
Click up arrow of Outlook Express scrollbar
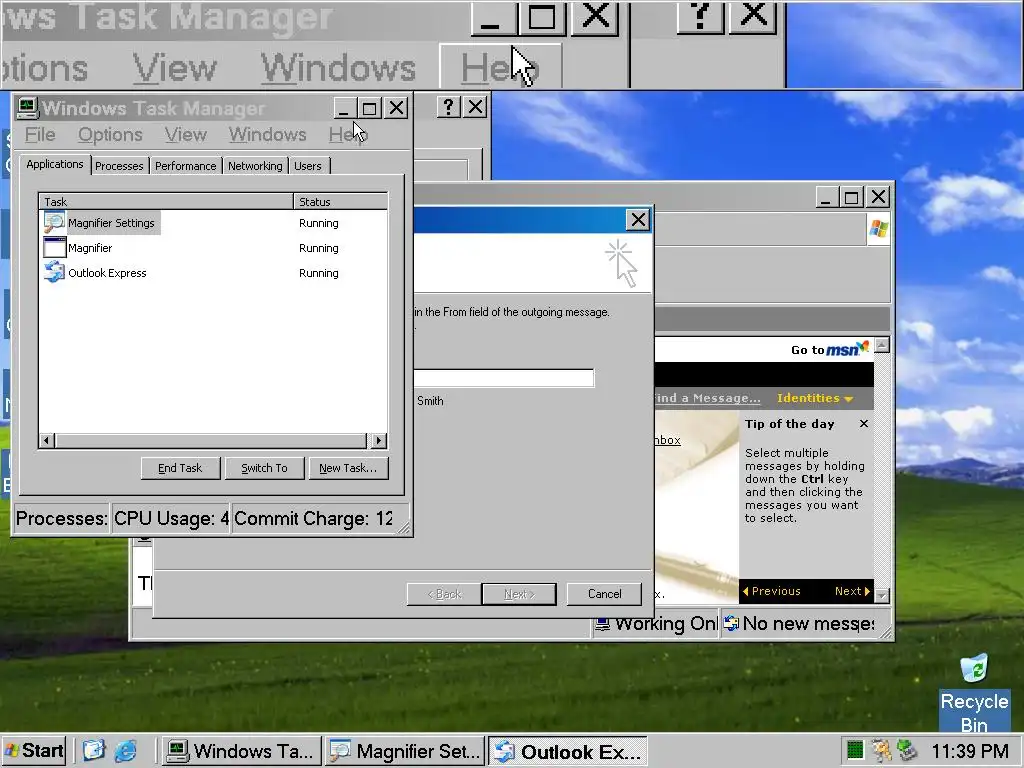coord(882,345)
